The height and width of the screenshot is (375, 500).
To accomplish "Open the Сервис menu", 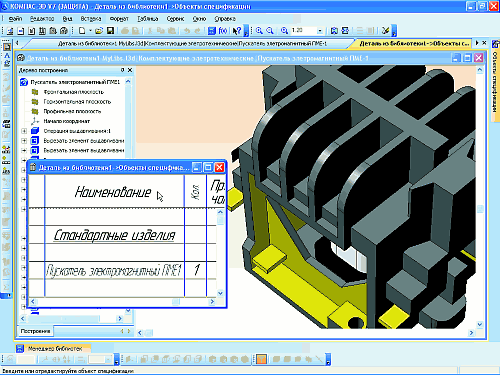I will [x=175, y=19].
